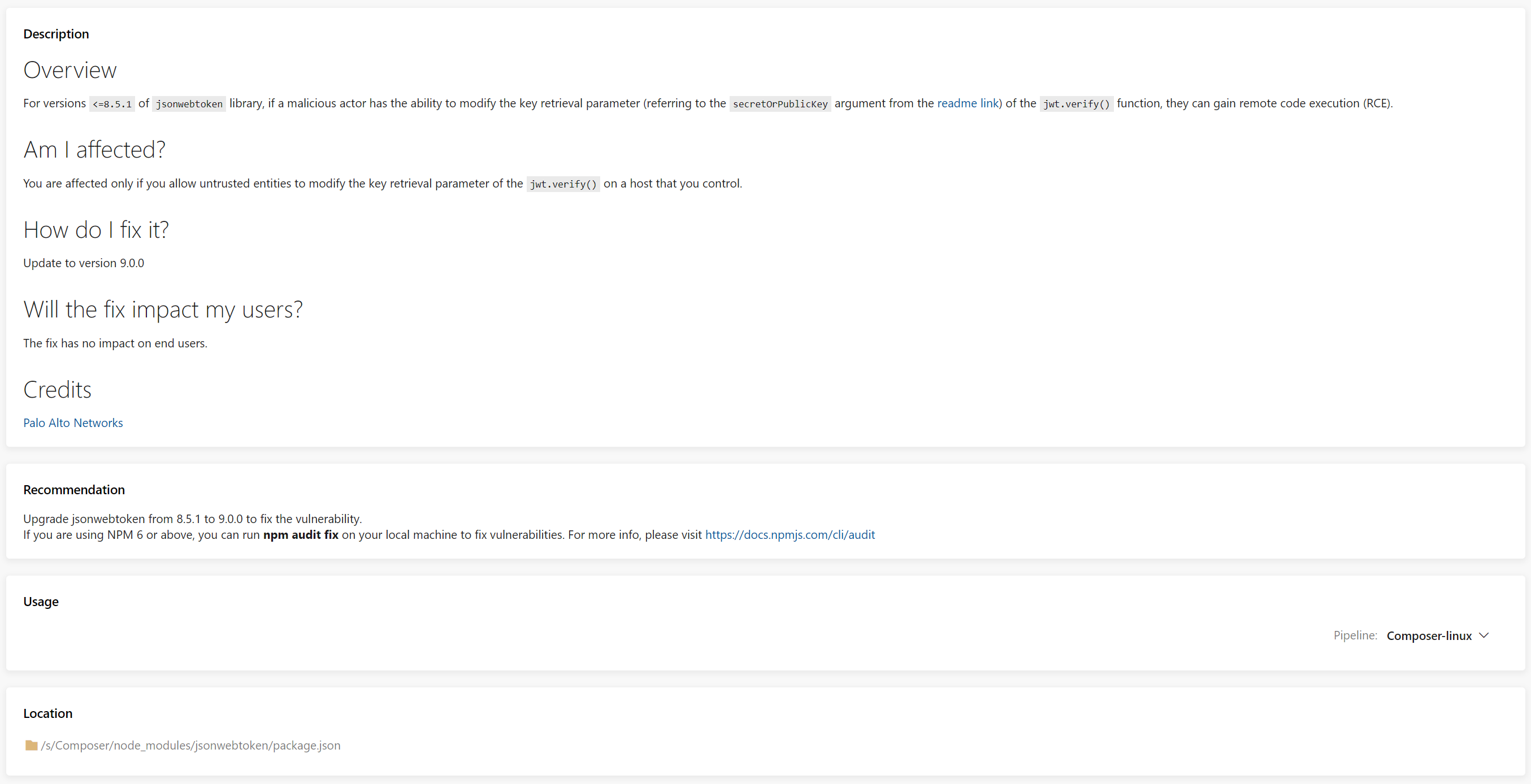
Task: Visit the Palo Alto Networks credits link
Action: pyautogui.click(x=72, y=423)
